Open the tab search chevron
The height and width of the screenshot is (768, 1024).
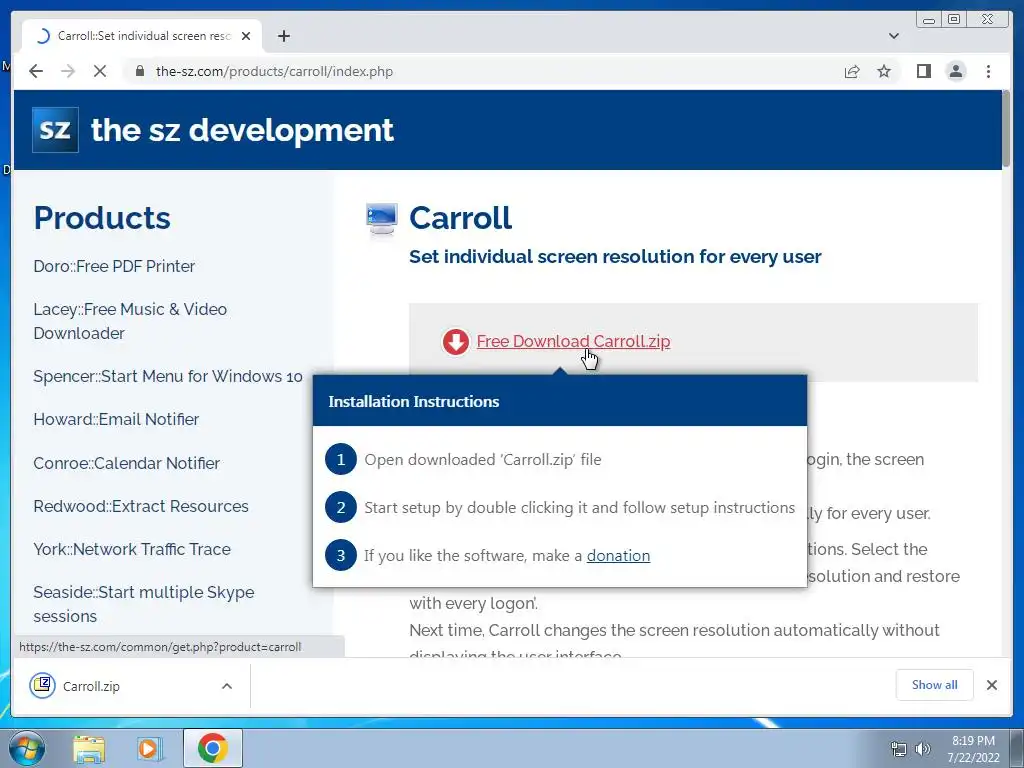pyautogui.click(x=893, y=36)
